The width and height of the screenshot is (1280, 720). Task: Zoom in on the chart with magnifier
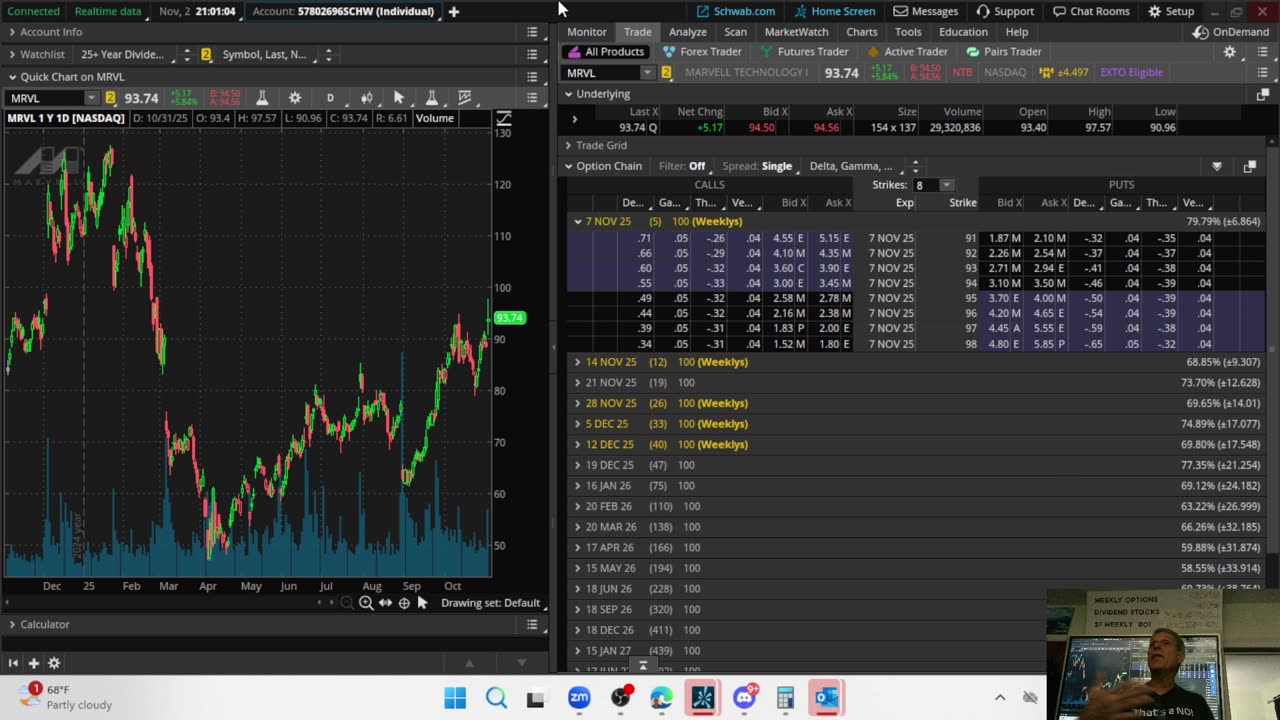point(366,603)
